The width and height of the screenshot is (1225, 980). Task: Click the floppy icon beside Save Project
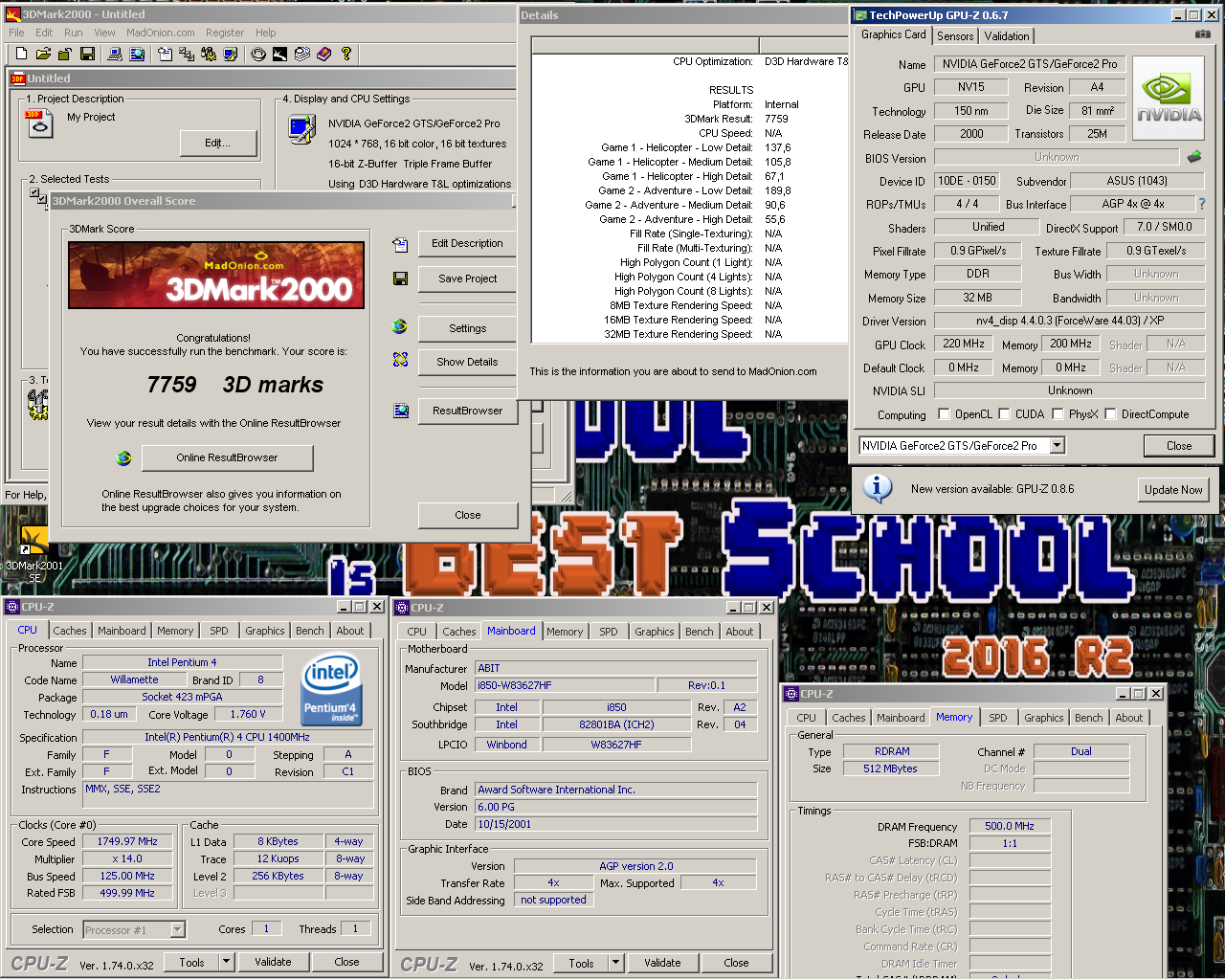pos(400,278)
